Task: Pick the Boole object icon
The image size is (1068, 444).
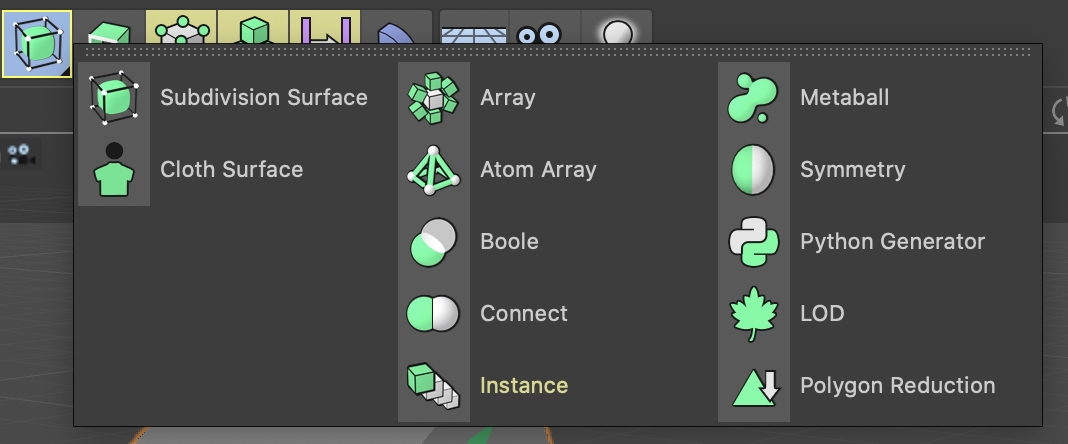Action: pos(434,242)
